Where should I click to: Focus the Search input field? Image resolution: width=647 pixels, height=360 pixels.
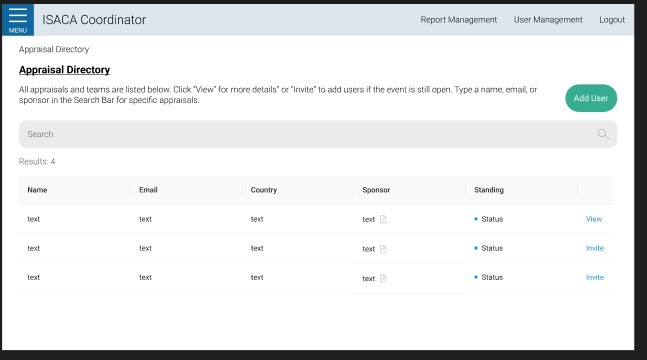318,134
